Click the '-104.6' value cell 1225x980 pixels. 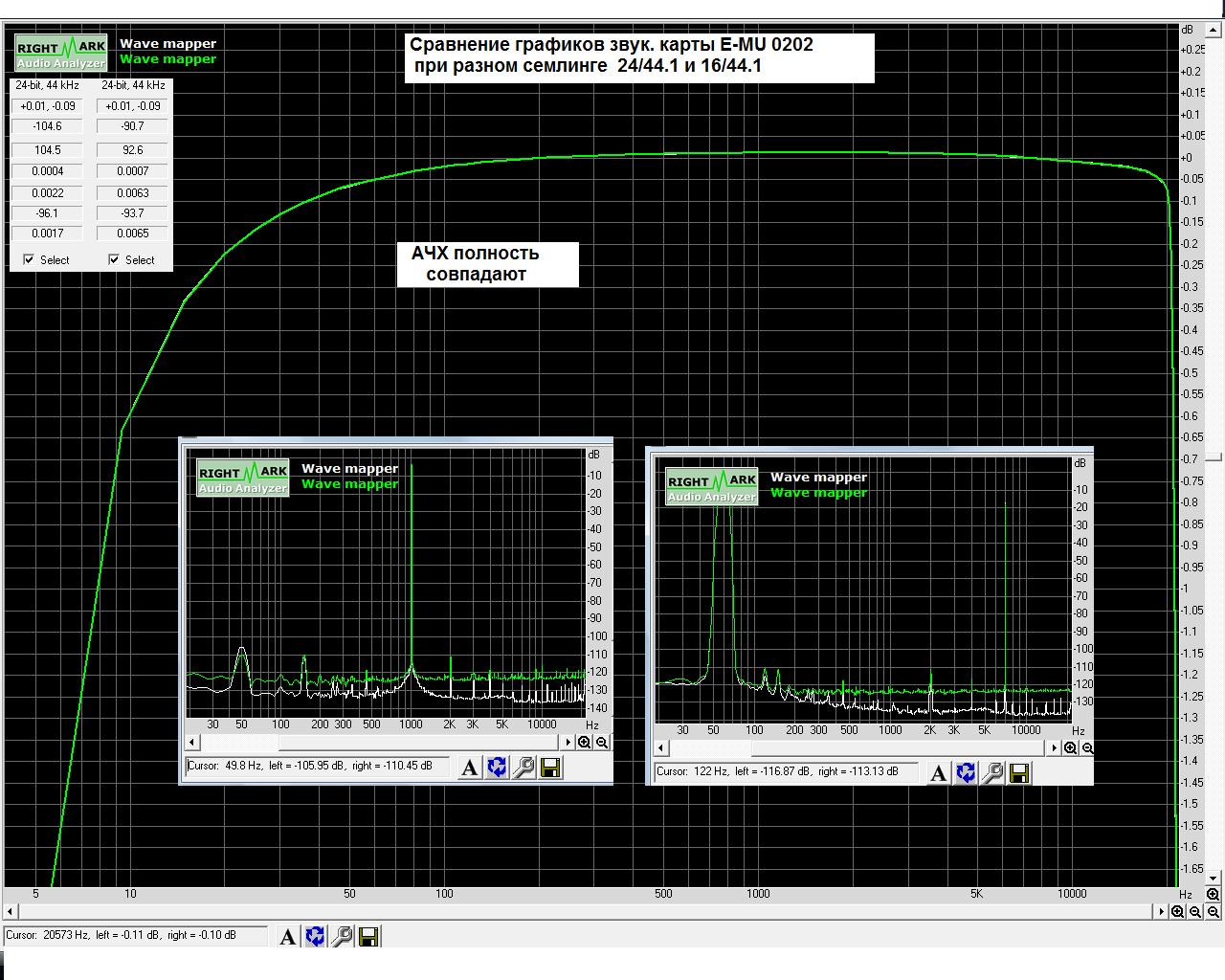pos(47,126)
